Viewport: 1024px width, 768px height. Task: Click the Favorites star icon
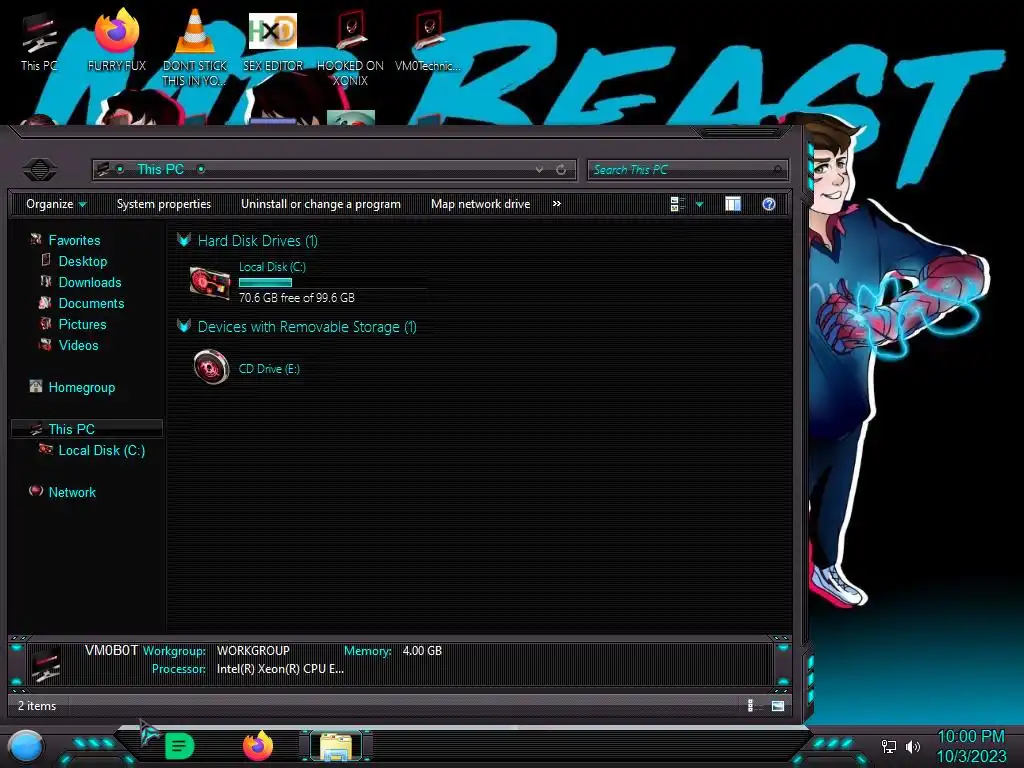pos(36,240)
